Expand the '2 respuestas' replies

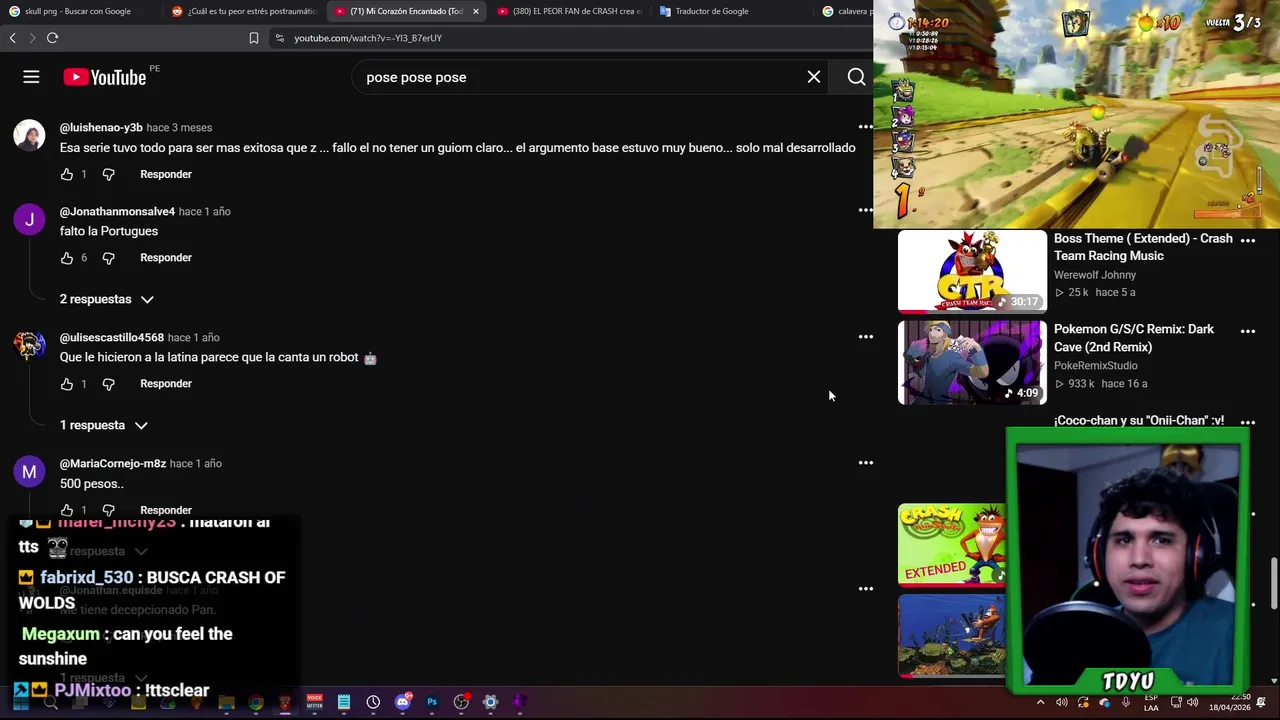106,299
